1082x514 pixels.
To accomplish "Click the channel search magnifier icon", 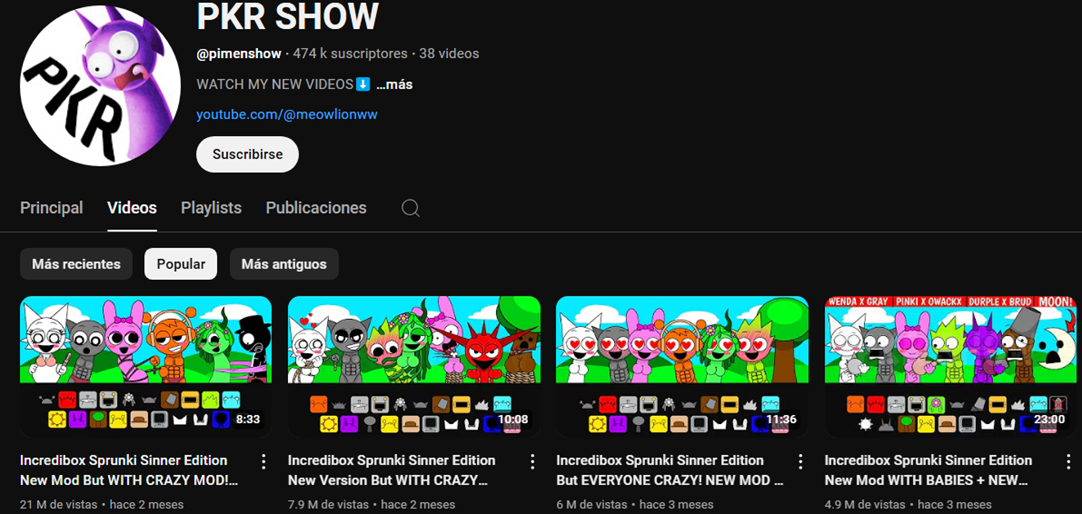I will tap(410, 208).
